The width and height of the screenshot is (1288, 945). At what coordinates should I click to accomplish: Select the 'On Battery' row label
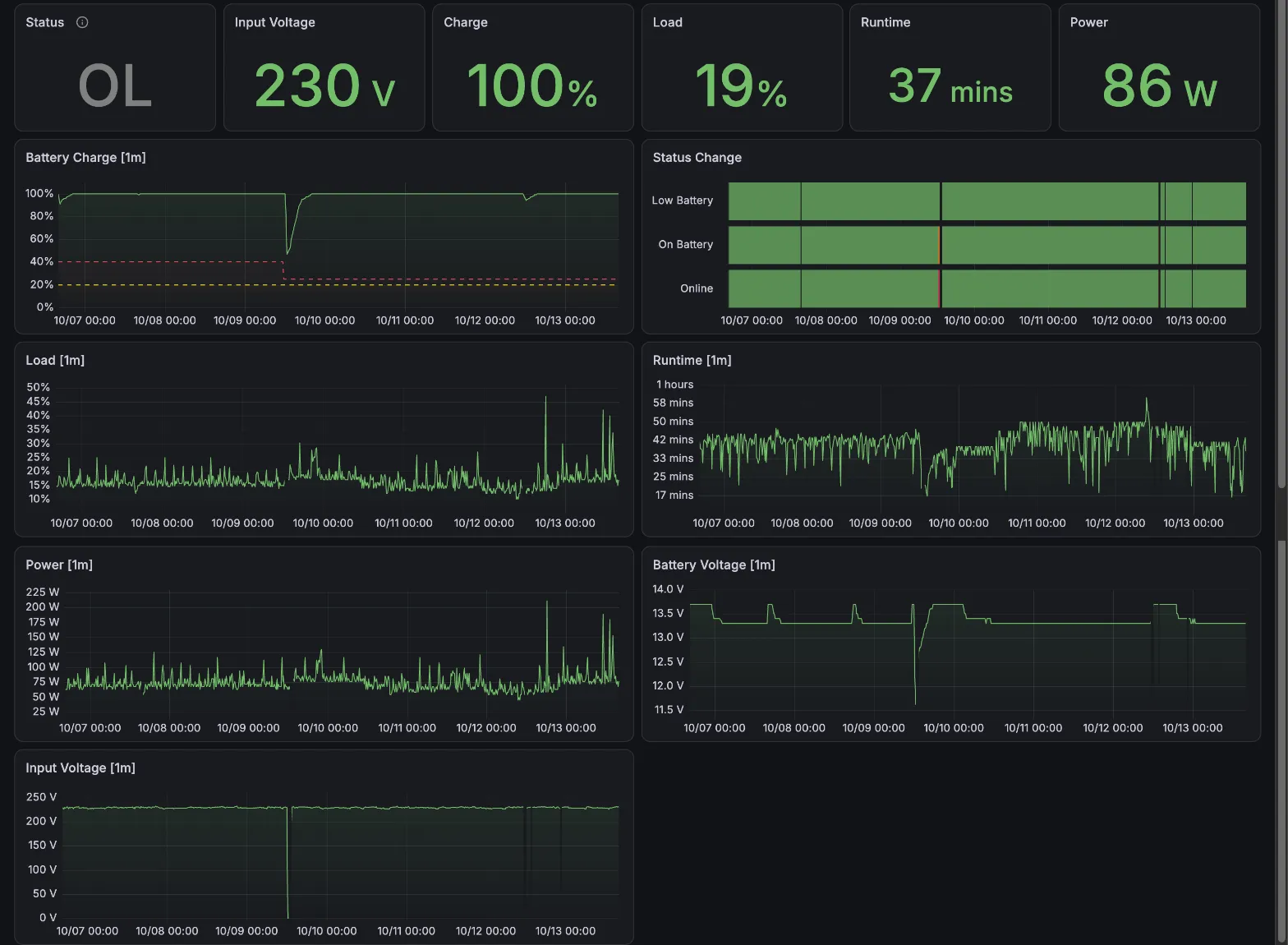[686, 244]
